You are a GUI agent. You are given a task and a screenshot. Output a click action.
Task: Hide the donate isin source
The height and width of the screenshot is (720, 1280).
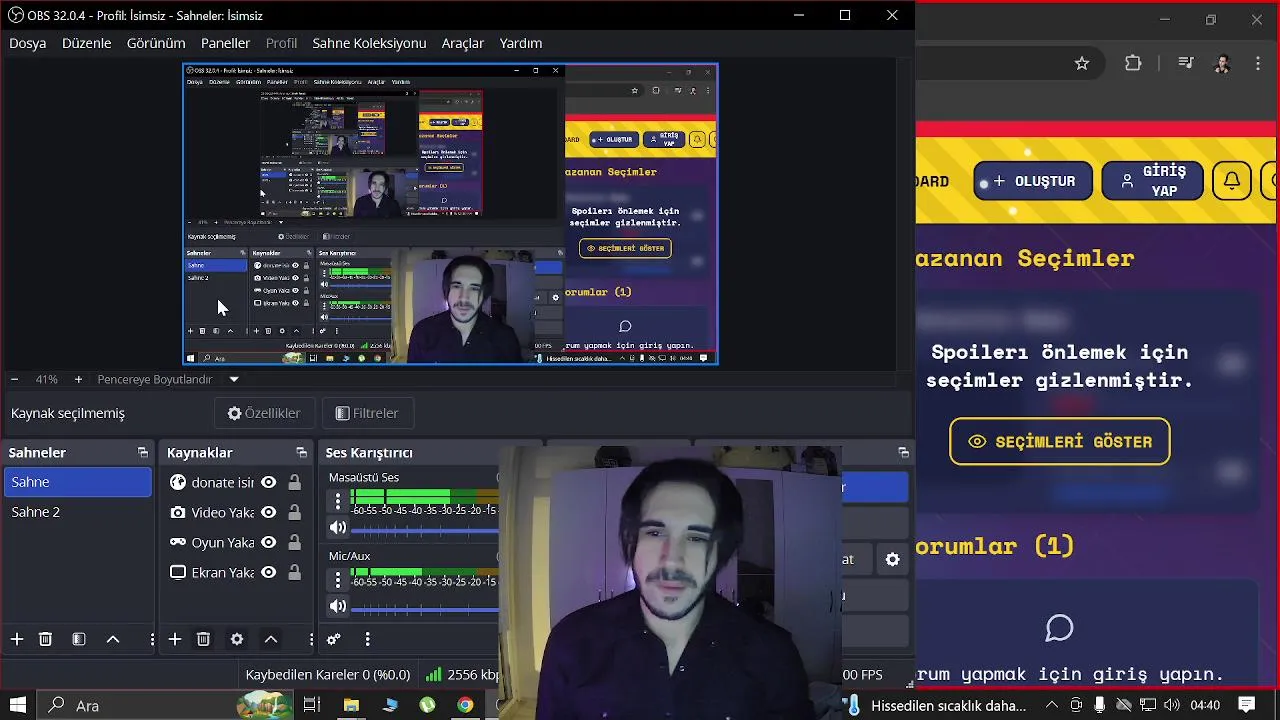(x=268, y=482)
